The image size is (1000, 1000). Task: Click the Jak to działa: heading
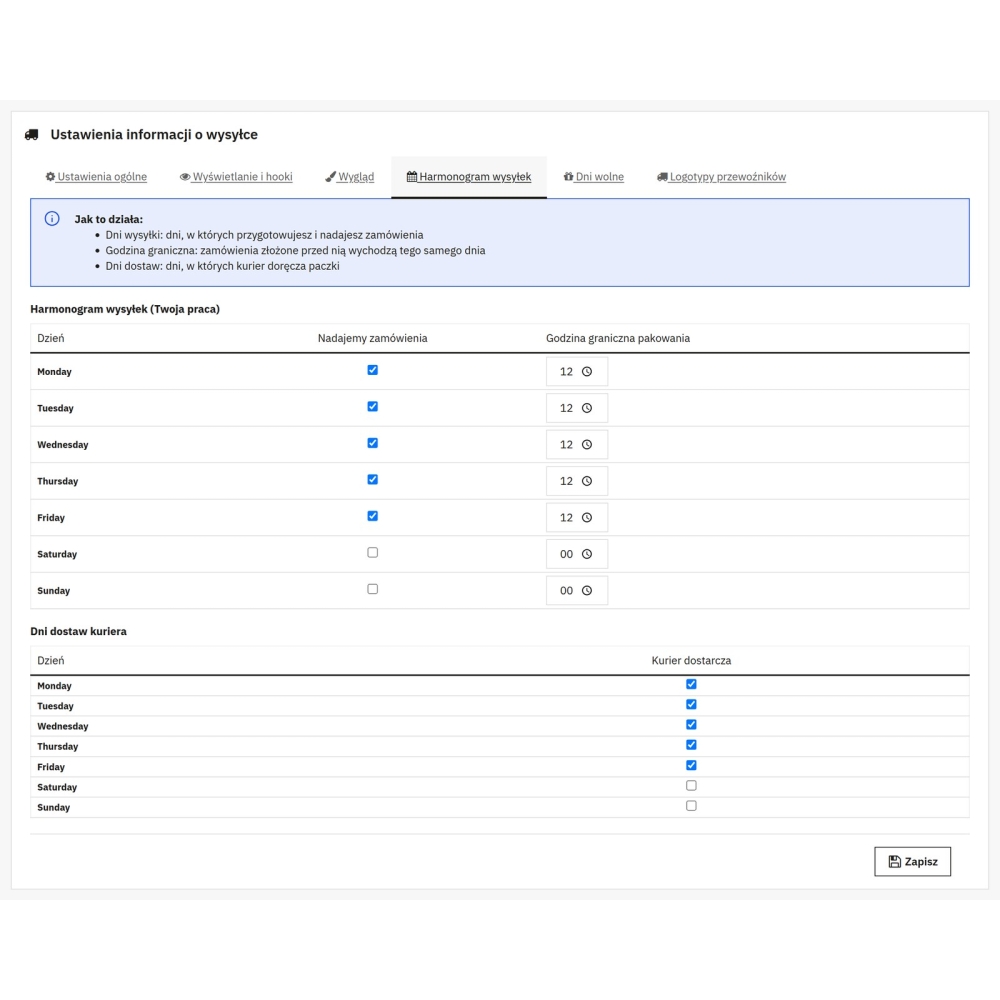tap(108, 219)
